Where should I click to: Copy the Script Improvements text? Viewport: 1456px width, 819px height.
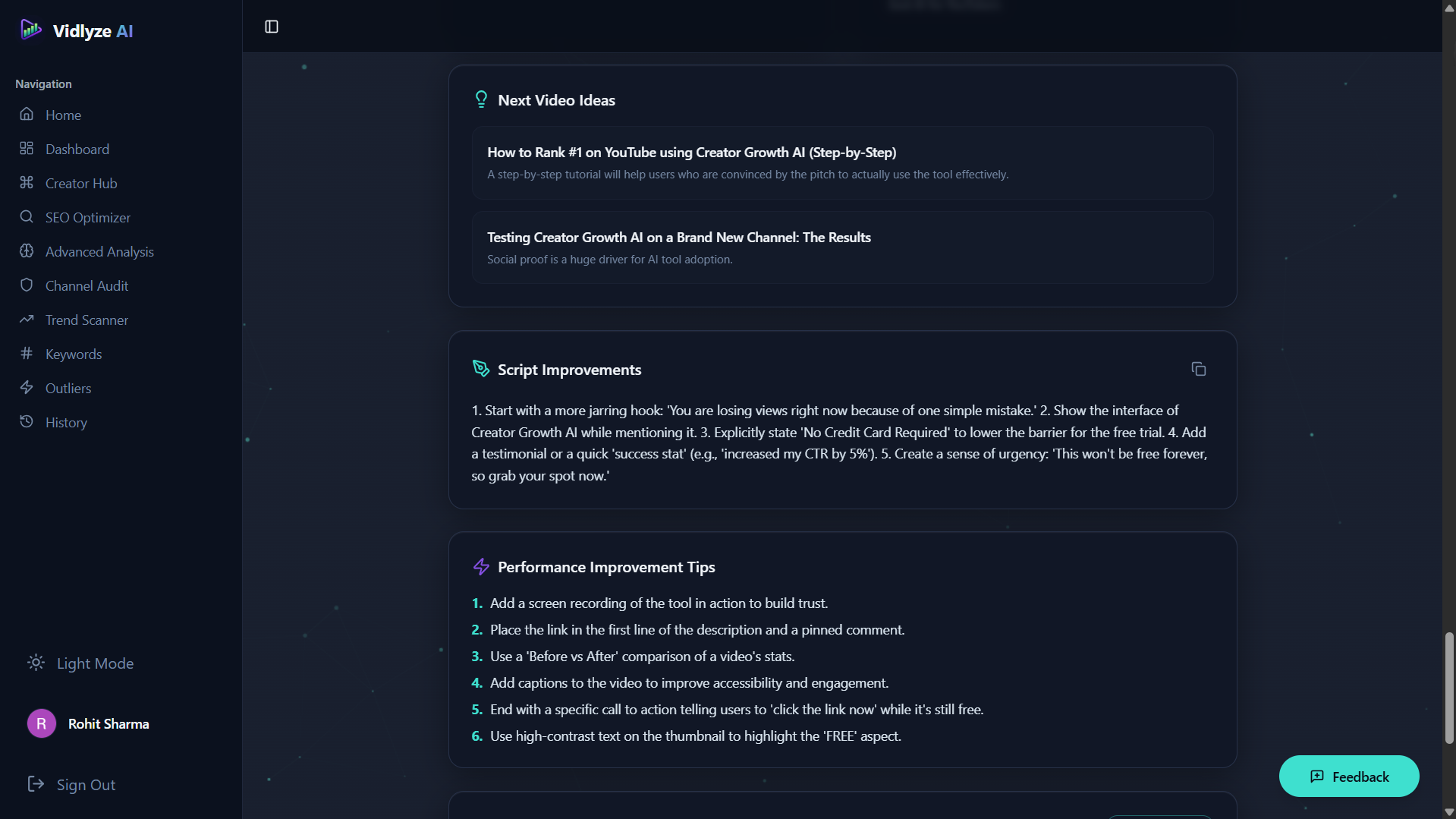pyautogui.click(x=1199, y=370)
